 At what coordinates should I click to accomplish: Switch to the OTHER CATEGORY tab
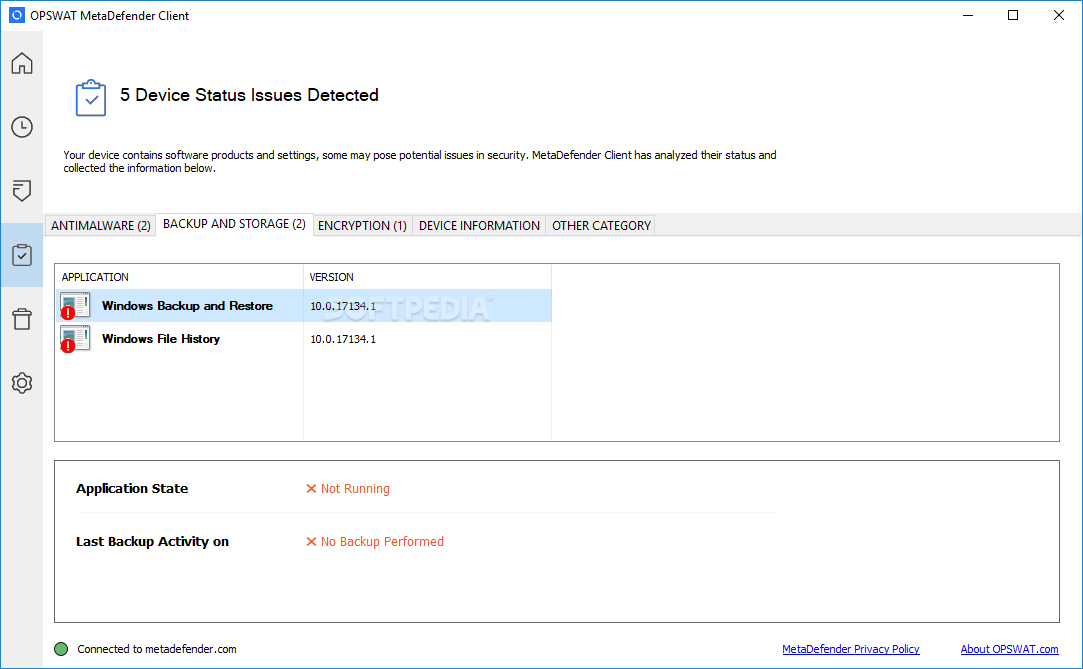pyautogui.click(x=601, y=226)
